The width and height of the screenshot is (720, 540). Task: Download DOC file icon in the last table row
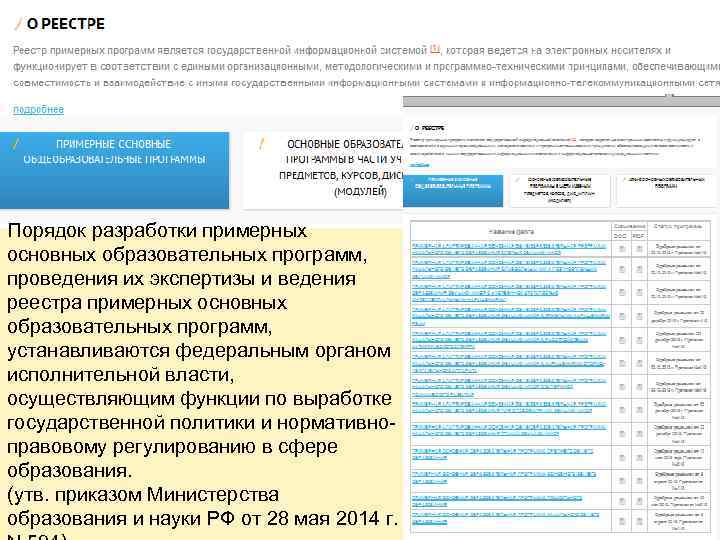[x=622, y=521]
